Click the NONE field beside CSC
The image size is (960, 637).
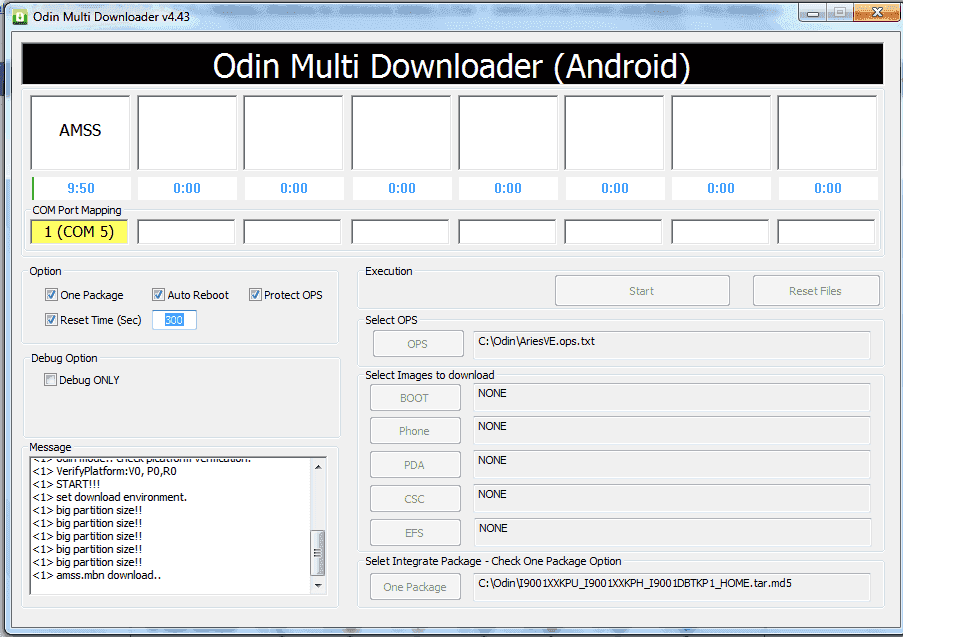coord(672,499)
